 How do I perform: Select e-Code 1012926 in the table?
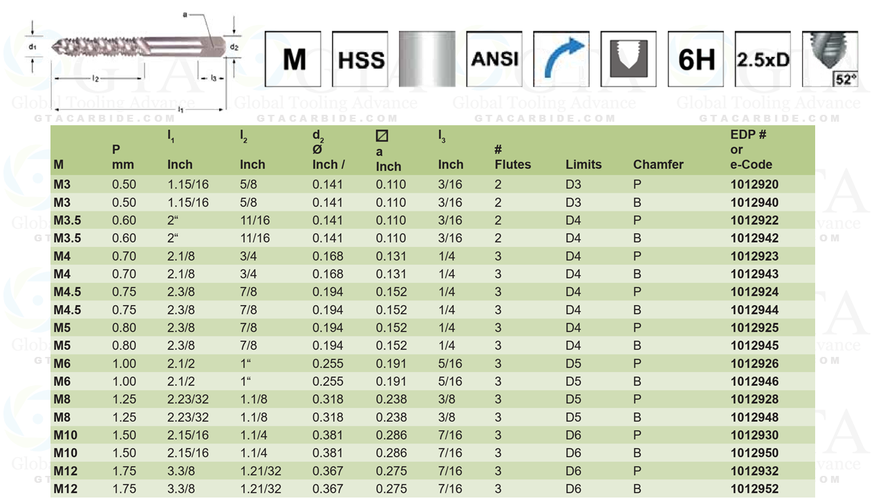pyautogui.click(x=754, y=364)
